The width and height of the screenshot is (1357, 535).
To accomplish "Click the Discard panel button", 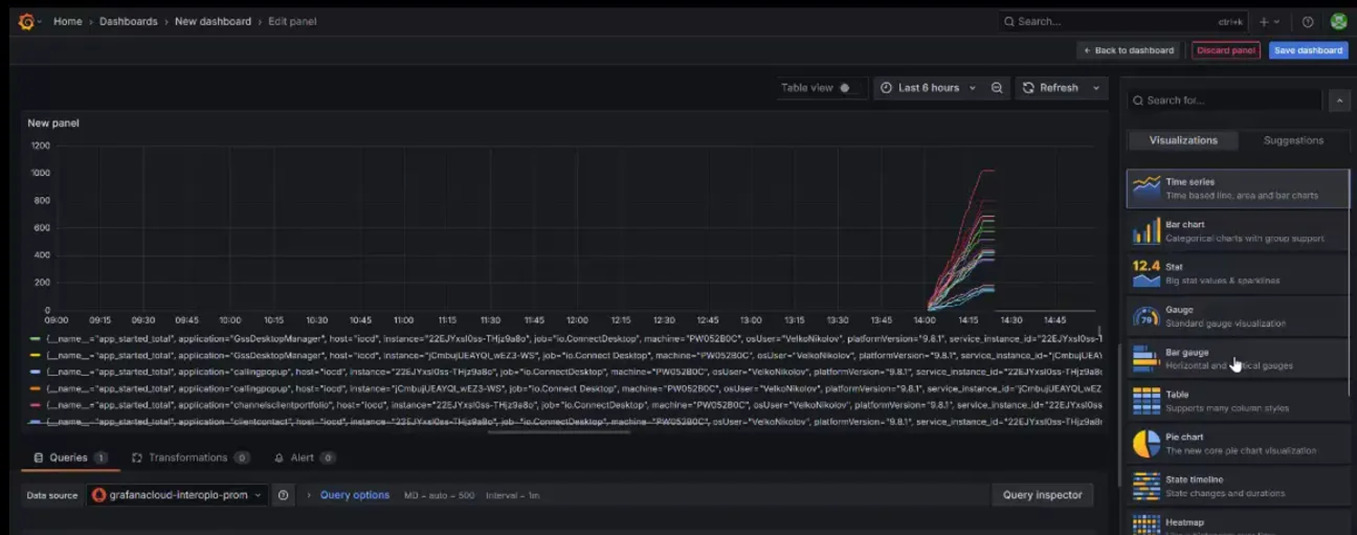I will [x=1226, y=50].
